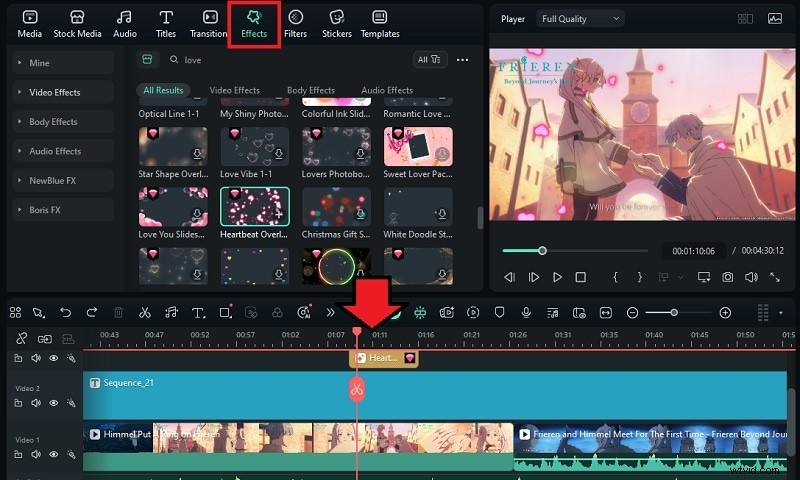Zoom out the timeline

(632, 312)
